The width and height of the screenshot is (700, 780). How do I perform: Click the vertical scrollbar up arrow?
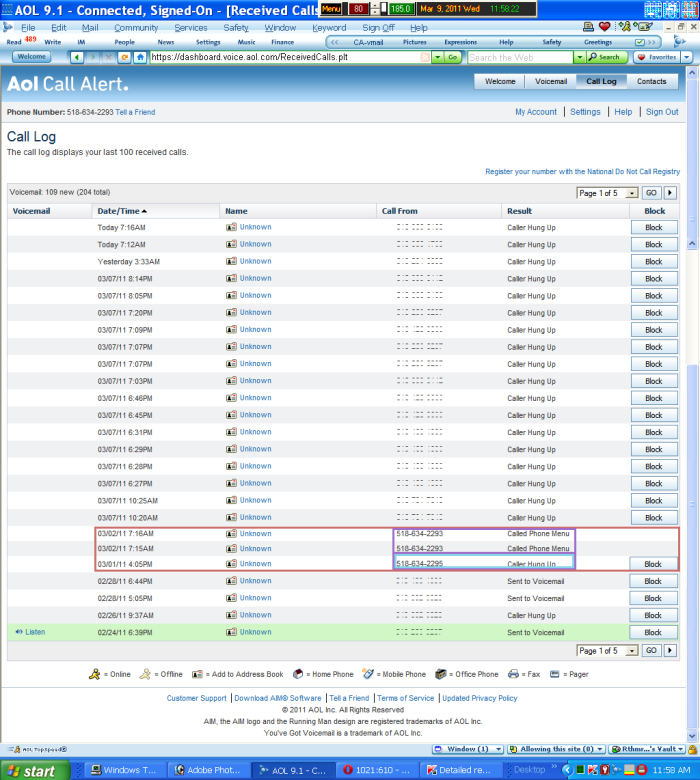(x=692, y=73)
